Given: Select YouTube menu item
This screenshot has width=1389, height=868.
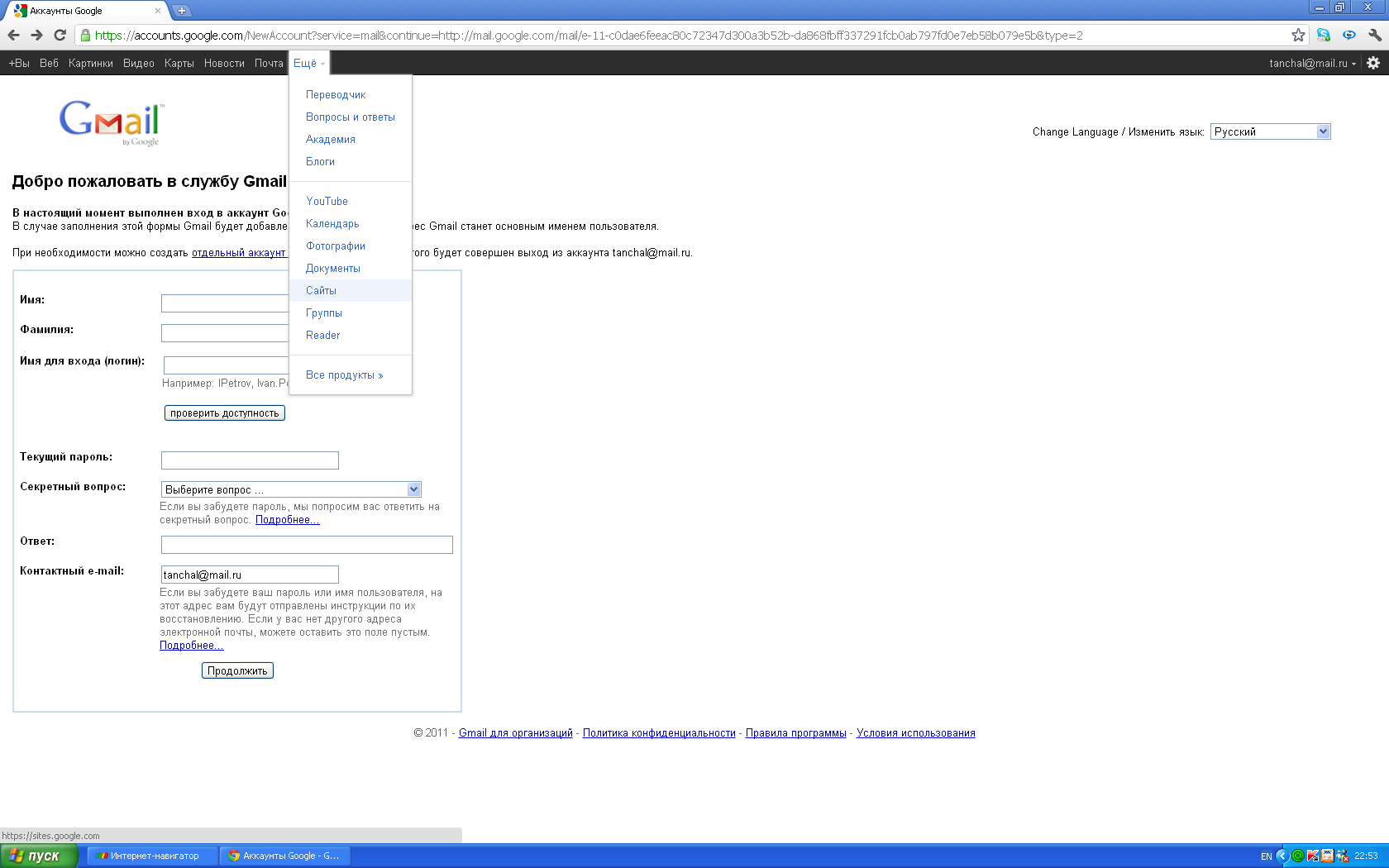Looking at the screenshot, I should (x=351, y=202).
